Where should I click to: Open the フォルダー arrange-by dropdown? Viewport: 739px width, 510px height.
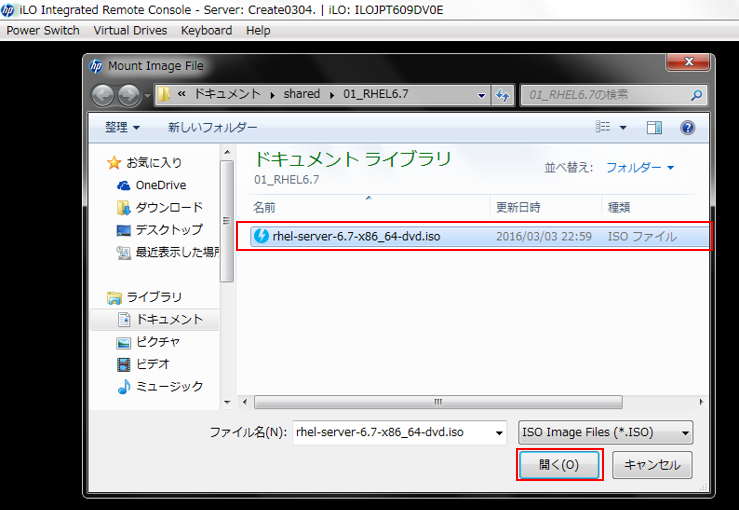click(640, 167)
